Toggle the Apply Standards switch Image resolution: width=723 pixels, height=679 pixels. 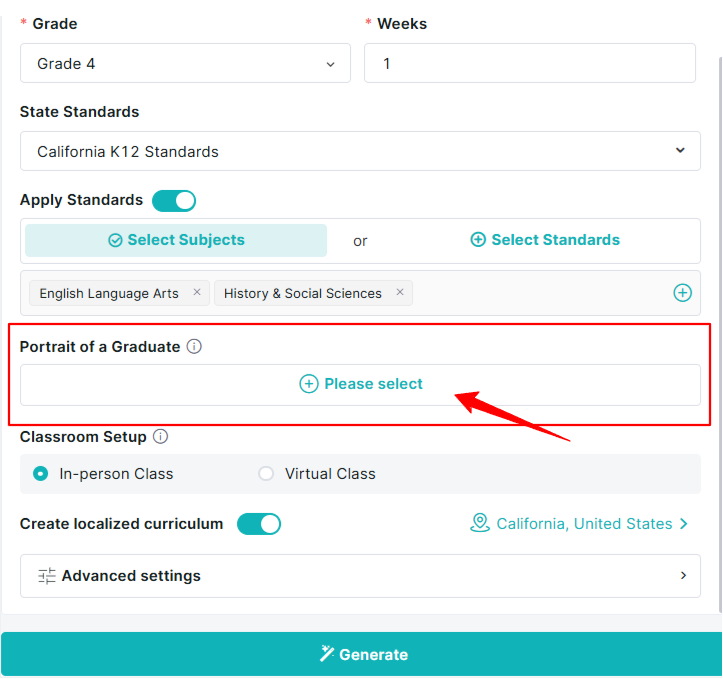174,201
